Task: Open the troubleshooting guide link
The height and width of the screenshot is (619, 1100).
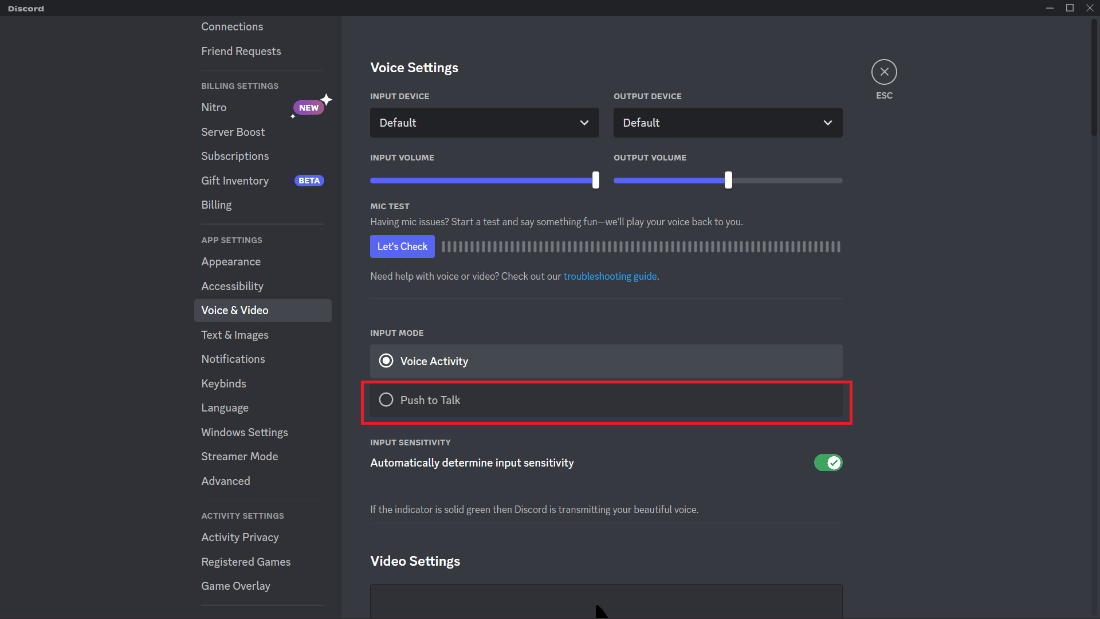Action: tap(610, 277)
